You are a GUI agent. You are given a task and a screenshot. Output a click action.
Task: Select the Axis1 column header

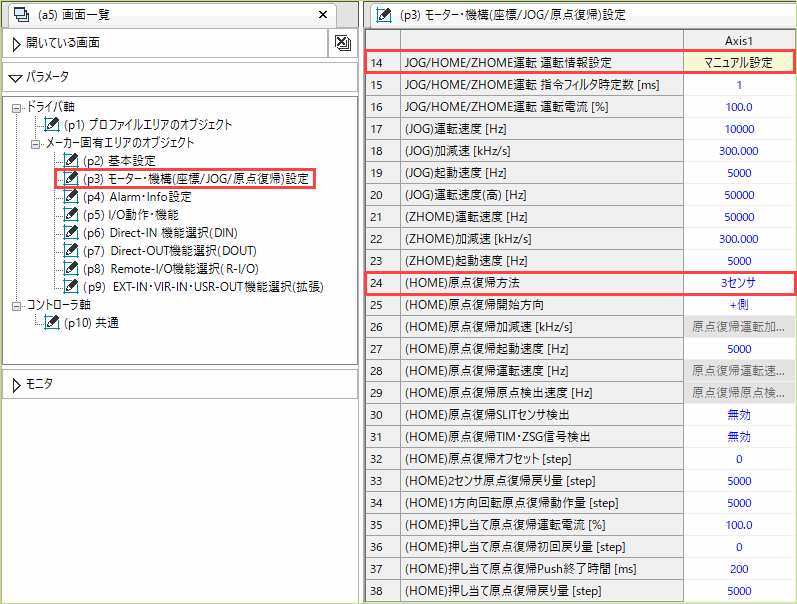tap(739, 40)
